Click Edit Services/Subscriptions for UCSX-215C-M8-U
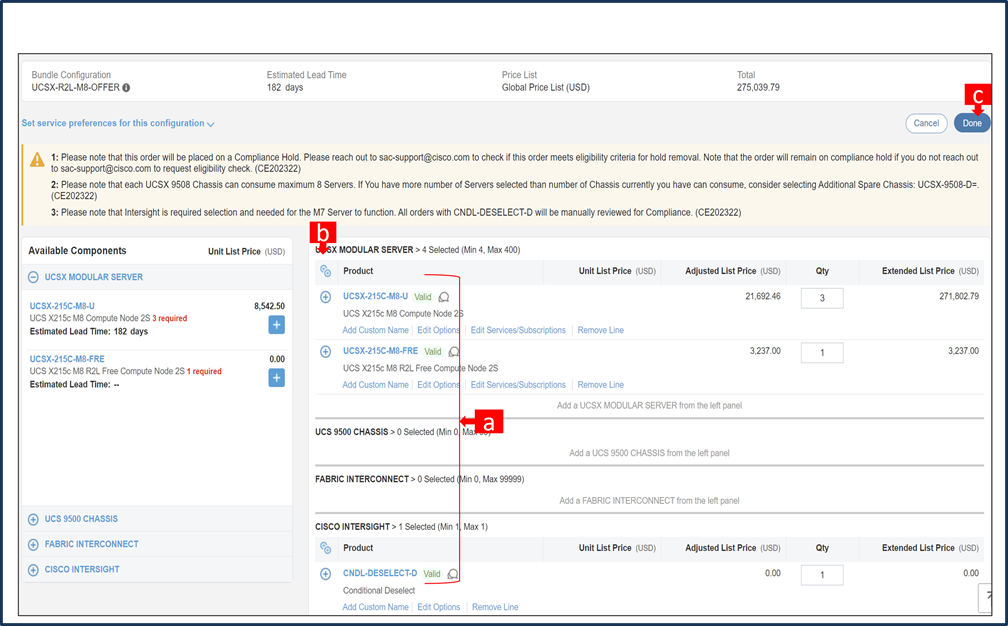Screen dimensions: 1008x626 click(518, 330)
